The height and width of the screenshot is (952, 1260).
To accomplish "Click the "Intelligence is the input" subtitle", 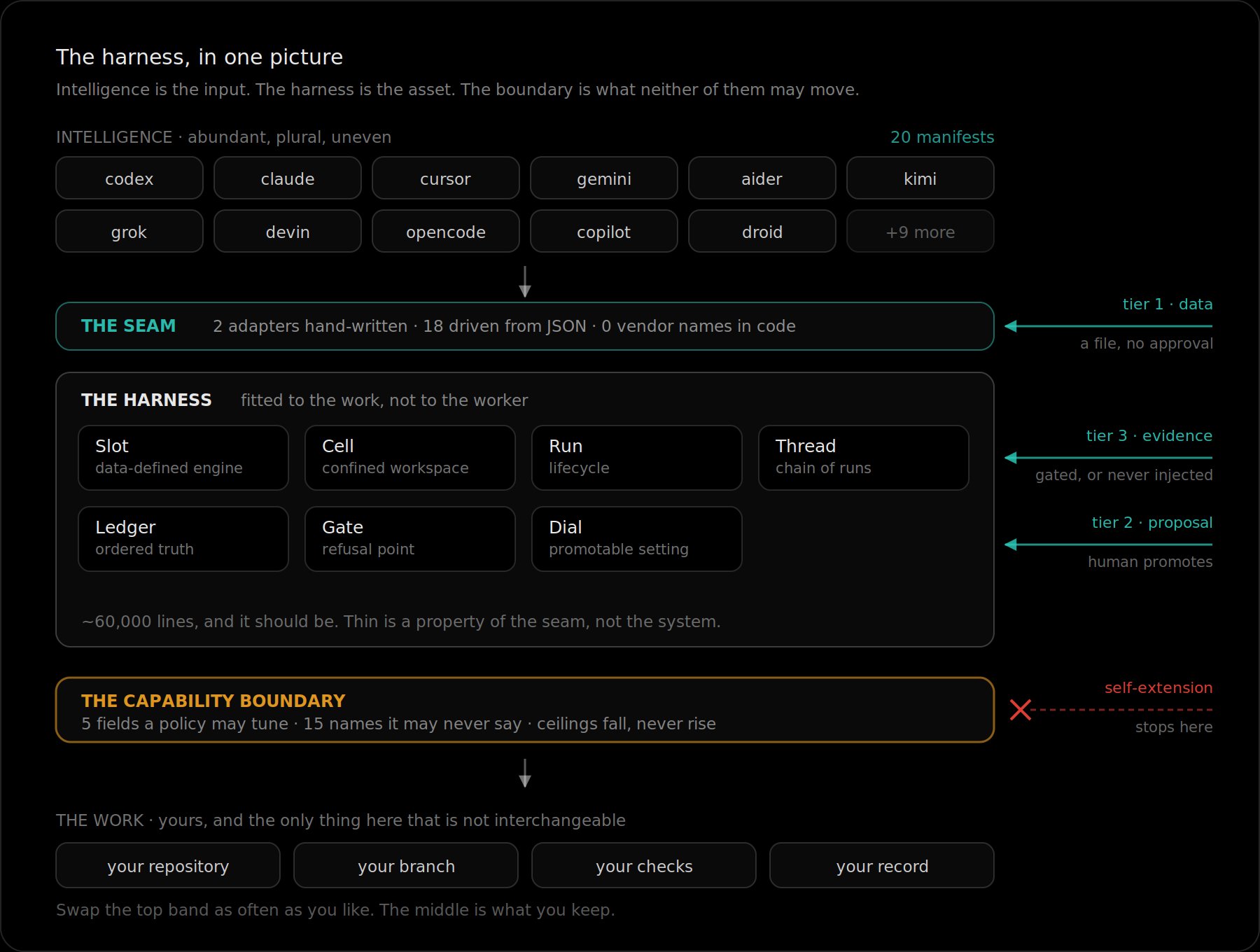I will [458, 90].
